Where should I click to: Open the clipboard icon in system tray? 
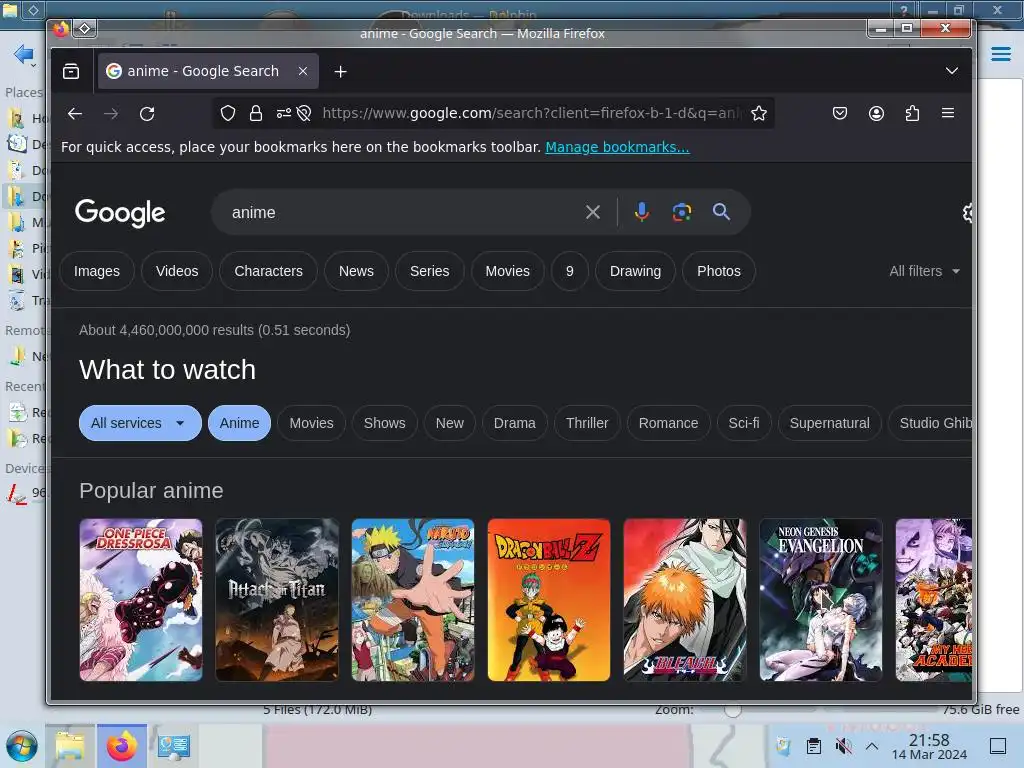(814, 745)
